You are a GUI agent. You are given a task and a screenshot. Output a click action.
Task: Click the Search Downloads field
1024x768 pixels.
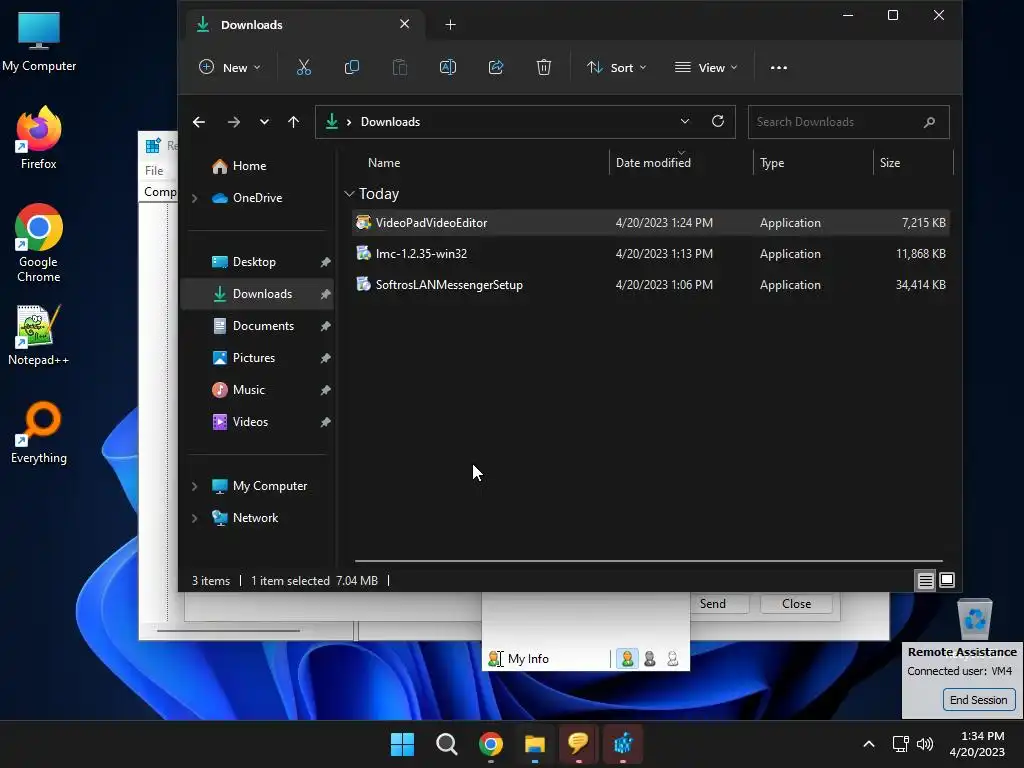(x=848, y=122)
